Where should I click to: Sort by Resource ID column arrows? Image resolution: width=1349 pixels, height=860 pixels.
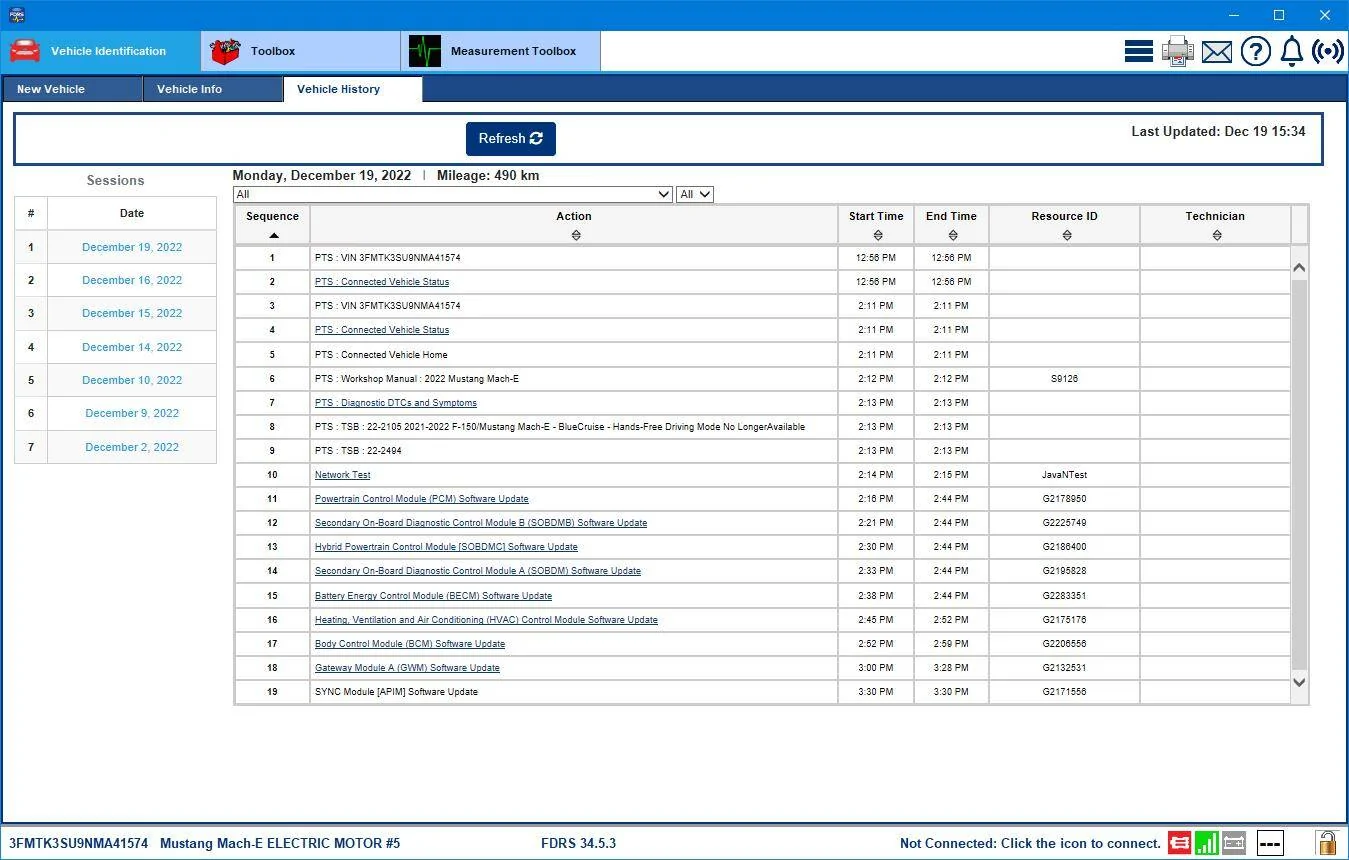(x=1066, y=235)
